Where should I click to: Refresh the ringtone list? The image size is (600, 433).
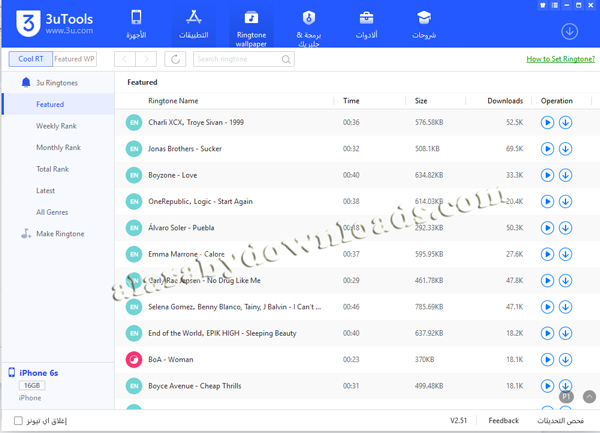click(x=175, y=59)
